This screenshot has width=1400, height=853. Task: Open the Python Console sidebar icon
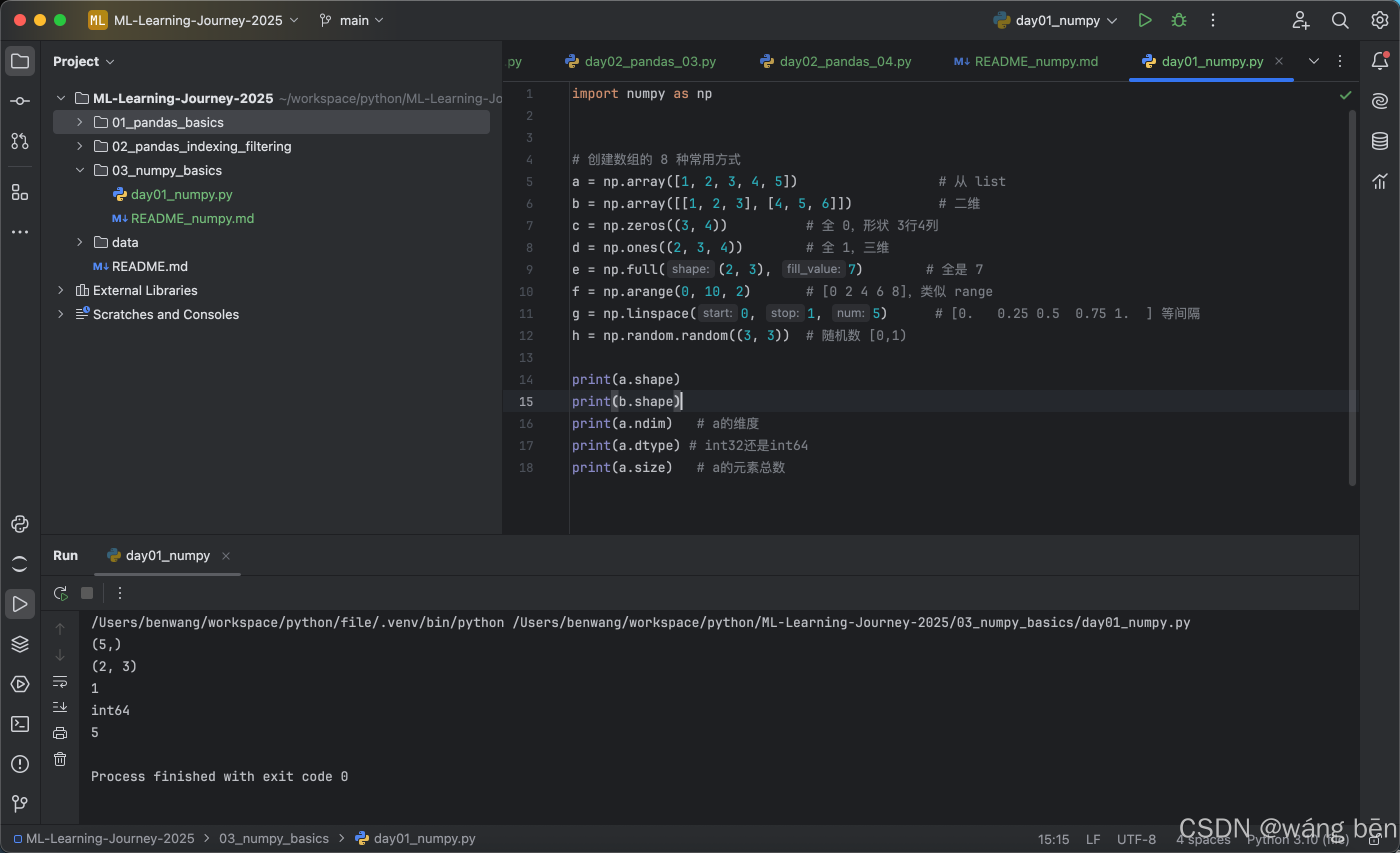coord(20,523)
